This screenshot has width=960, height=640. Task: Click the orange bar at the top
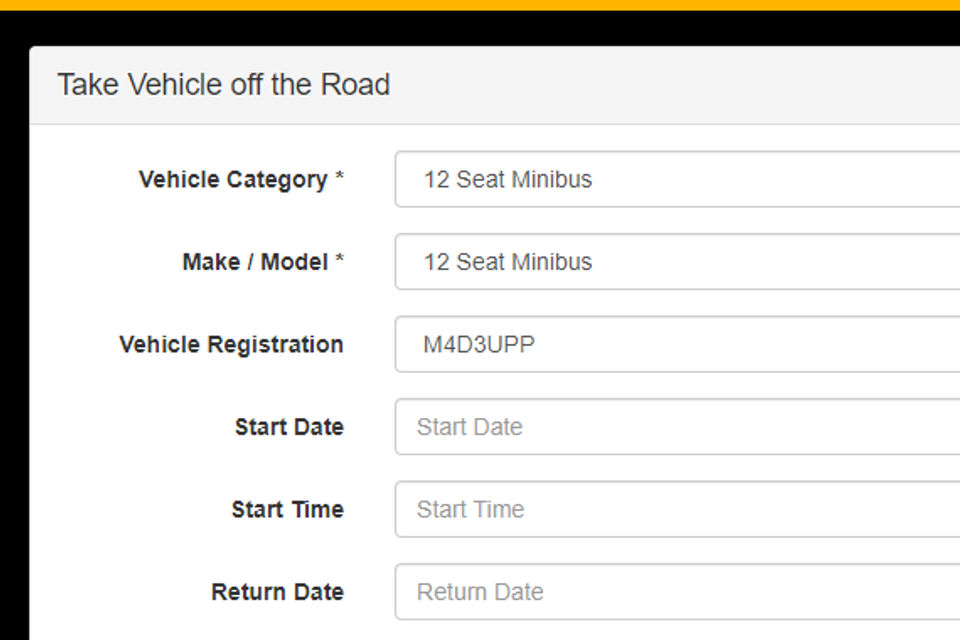(x=480, y=4)
